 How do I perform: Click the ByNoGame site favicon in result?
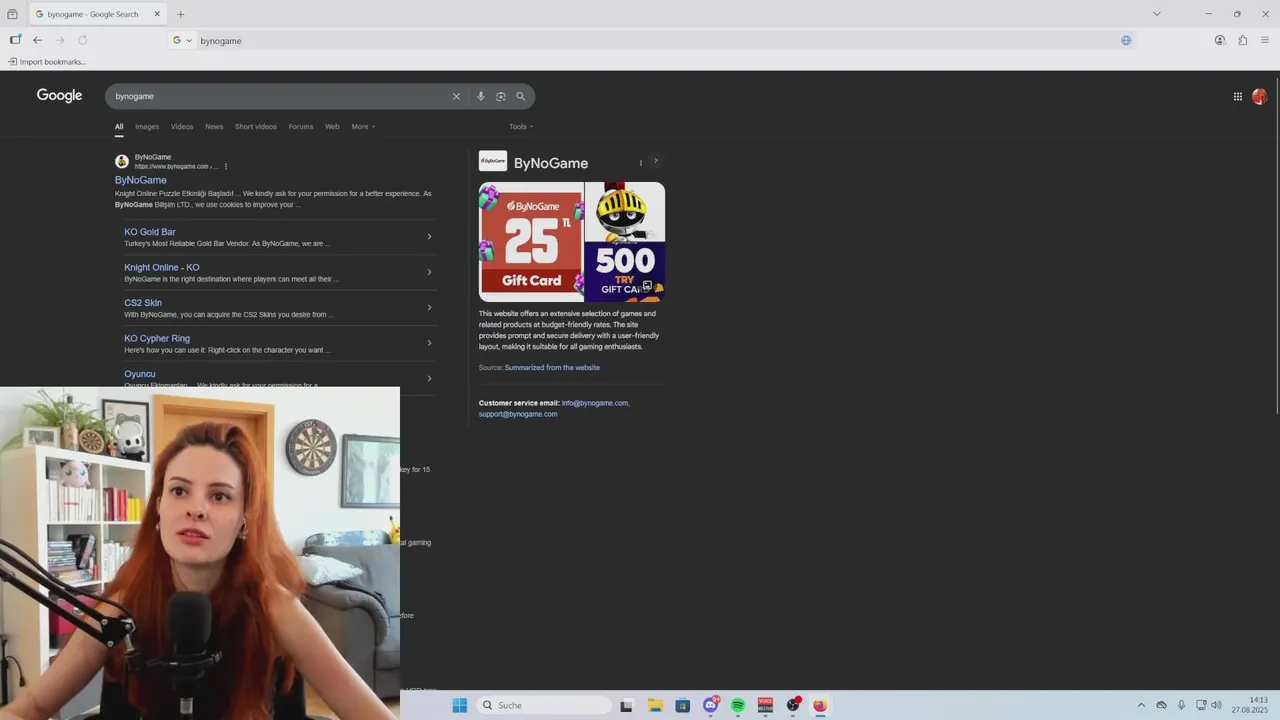[x=122, y=161]
